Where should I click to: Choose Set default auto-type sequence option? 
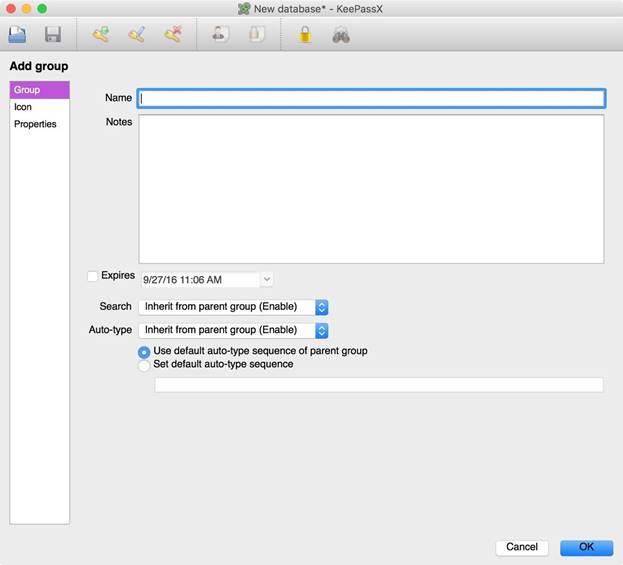pyautogui.click(x=144, y=366)
